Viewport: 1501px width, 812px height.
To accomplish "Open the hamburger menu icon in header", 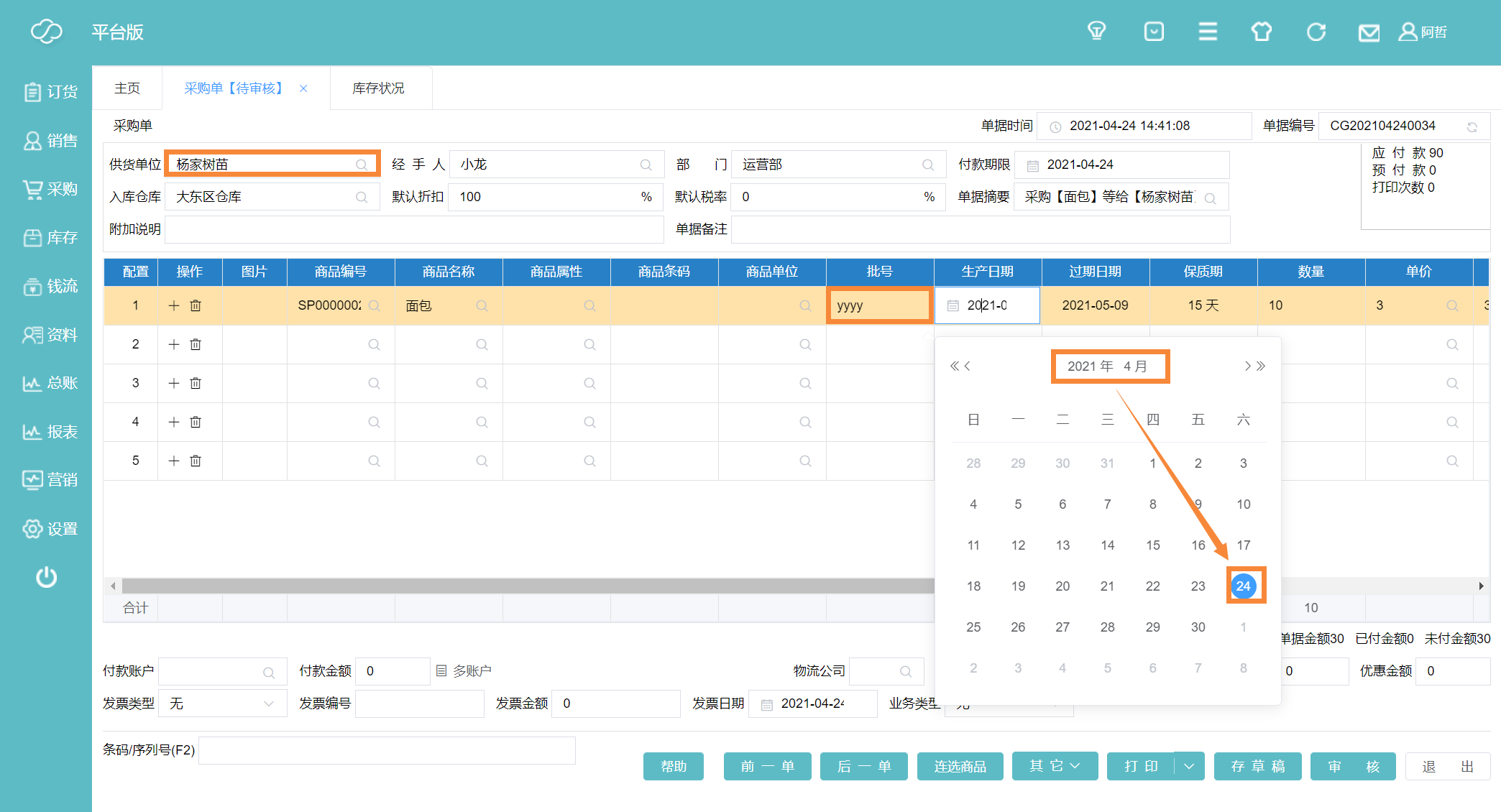I will [x=1208, y=32].
